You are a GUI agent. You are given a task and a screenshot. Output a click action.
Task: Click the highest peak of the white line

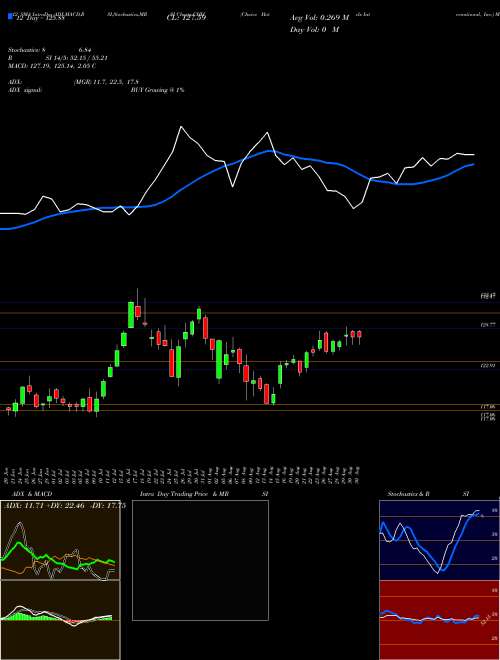click(181, 126)
